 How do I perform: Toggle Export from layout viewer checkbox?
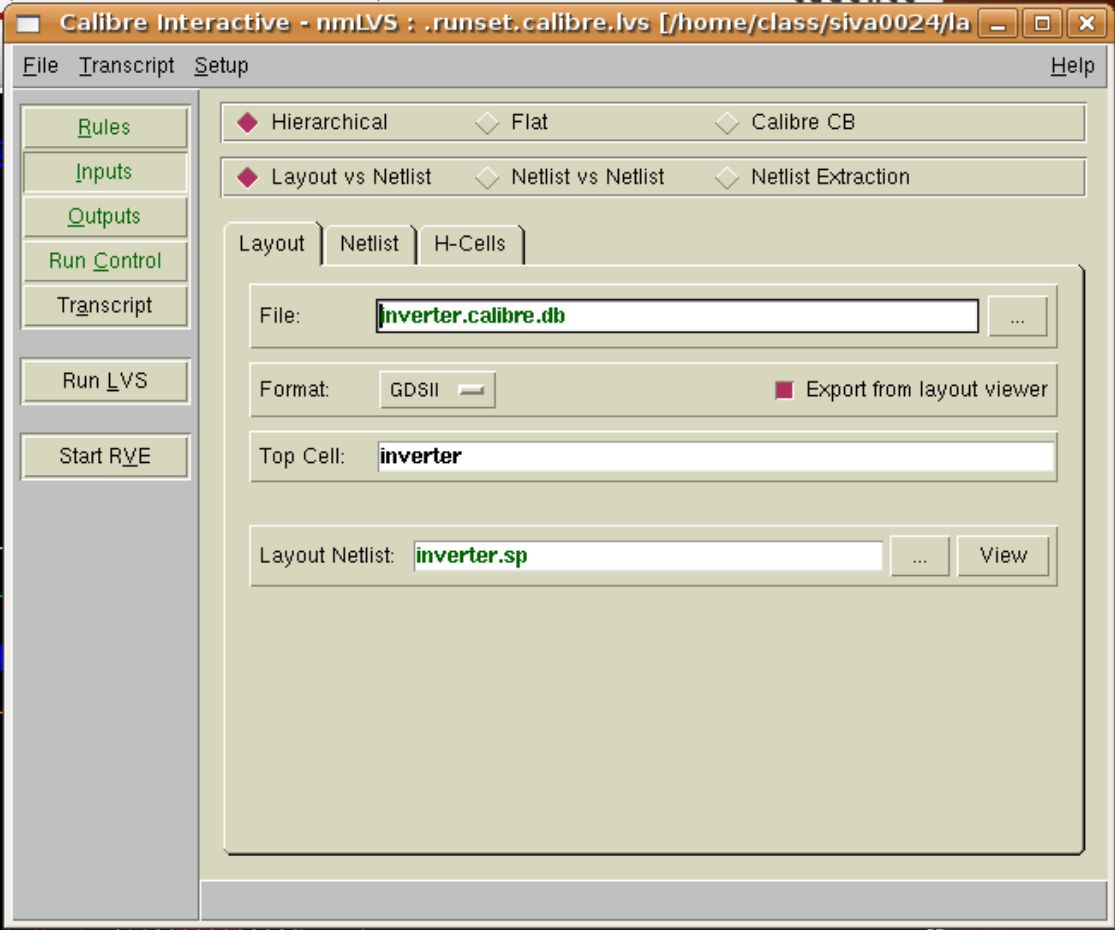pos(784,390)
